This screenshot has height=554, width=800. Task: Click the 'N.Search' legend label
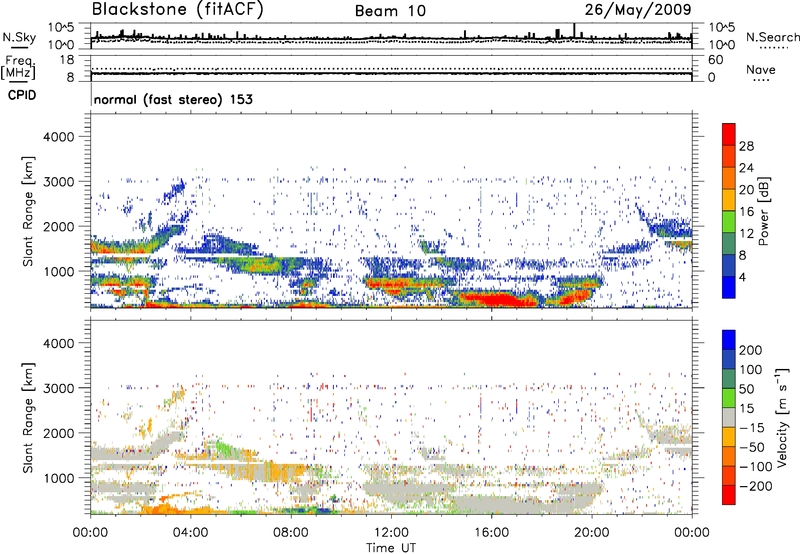(x=772, y=37)
